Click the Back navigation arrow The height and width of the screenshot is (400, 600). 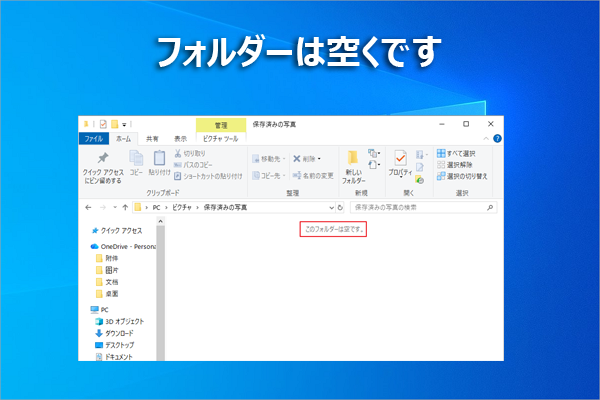click(88, 207)
